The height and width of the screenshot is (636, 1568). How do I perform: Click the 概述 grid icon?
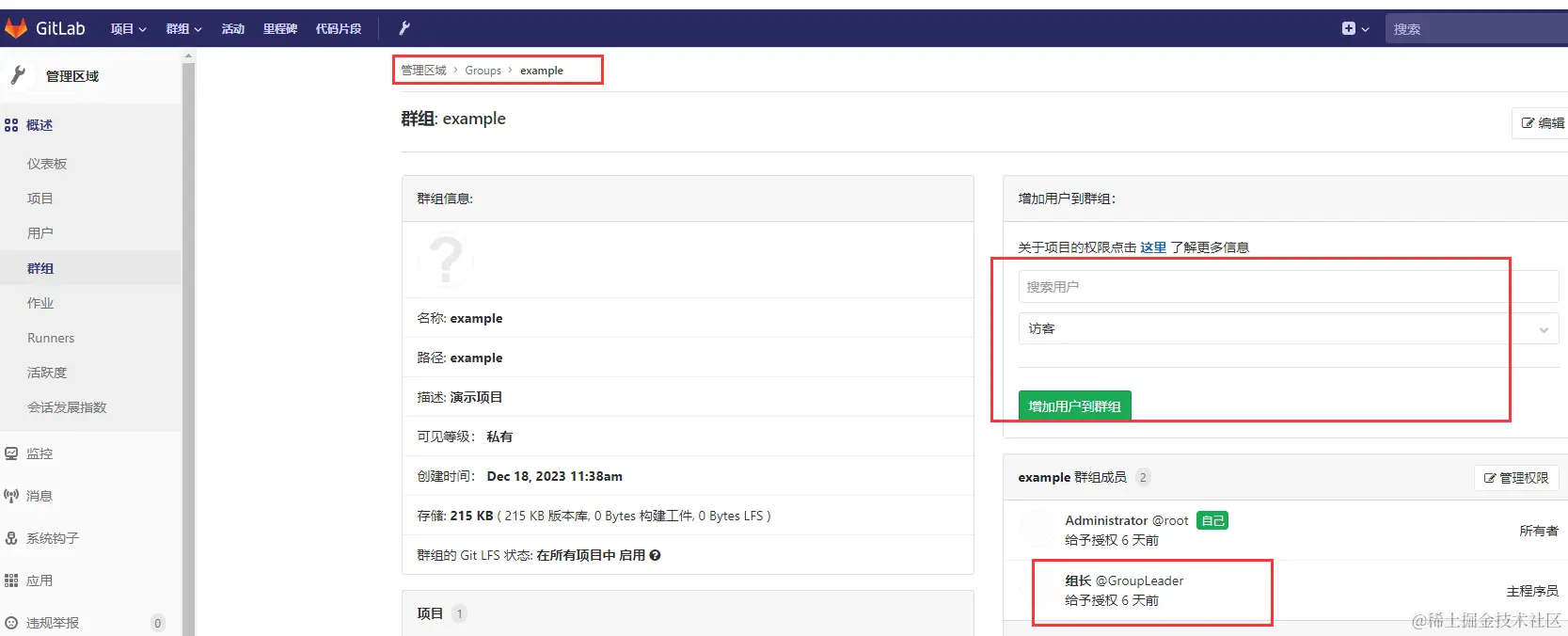[11, 125]
